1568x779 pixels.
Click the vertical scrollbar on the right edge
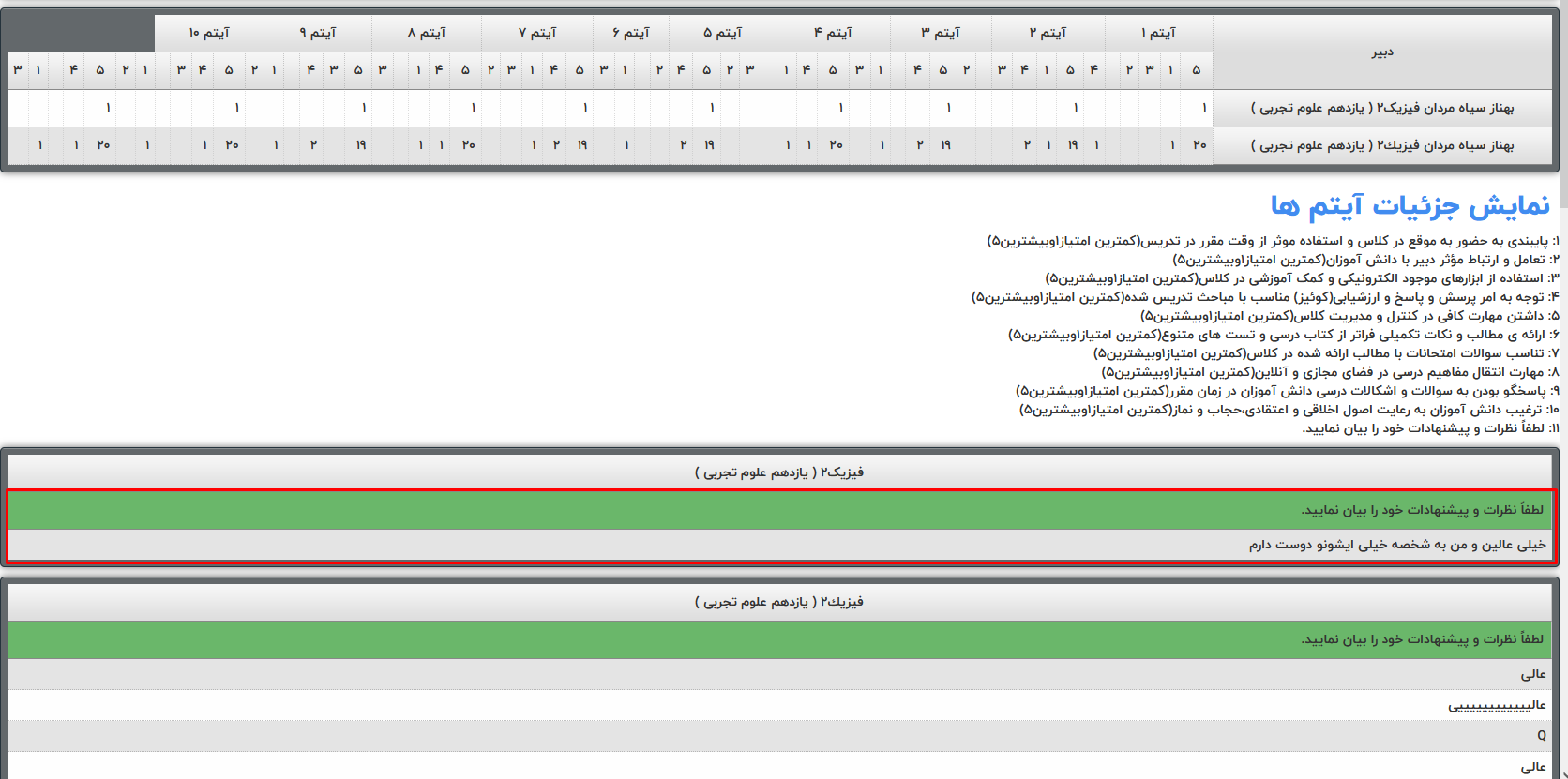[x=1563, y=375]
